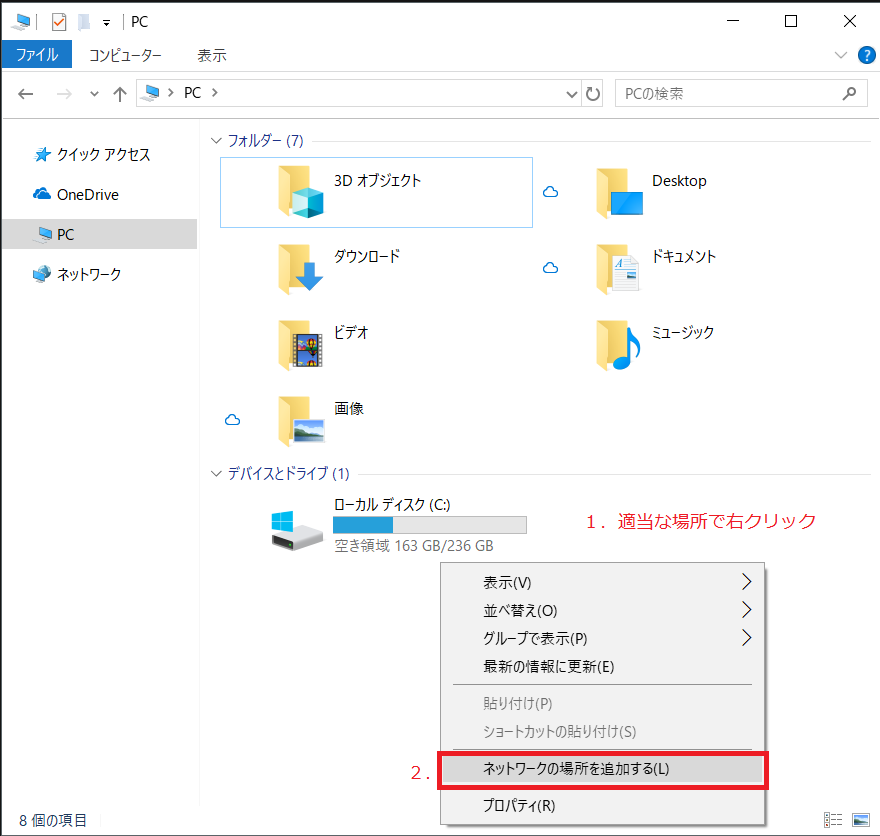Click the help question mark icon

point(866,55)
